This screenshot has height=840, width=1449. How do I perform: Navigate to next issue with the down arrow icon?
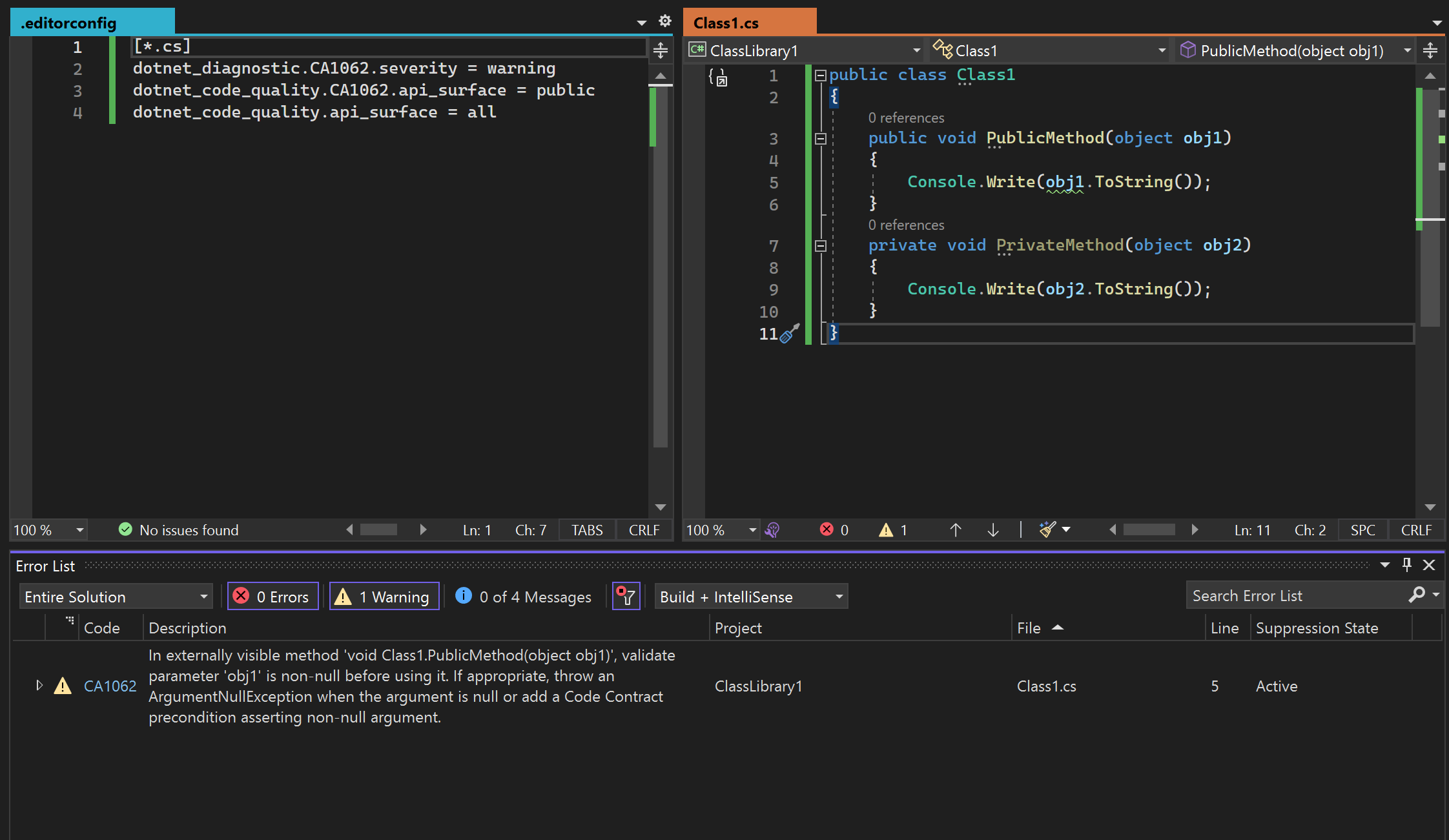tap(992, 529)
